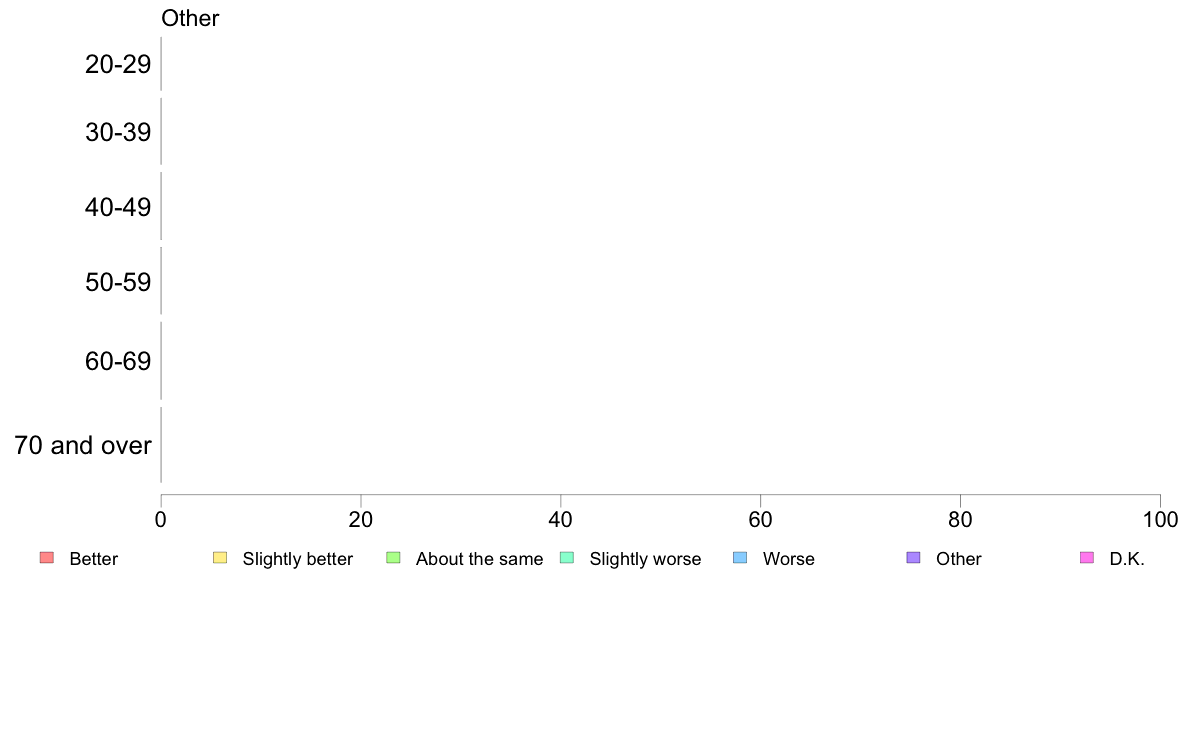The image size is (1188, 736).
Task: Click the 100 tick on x-axis
Action: click(x=1160, y=519)
